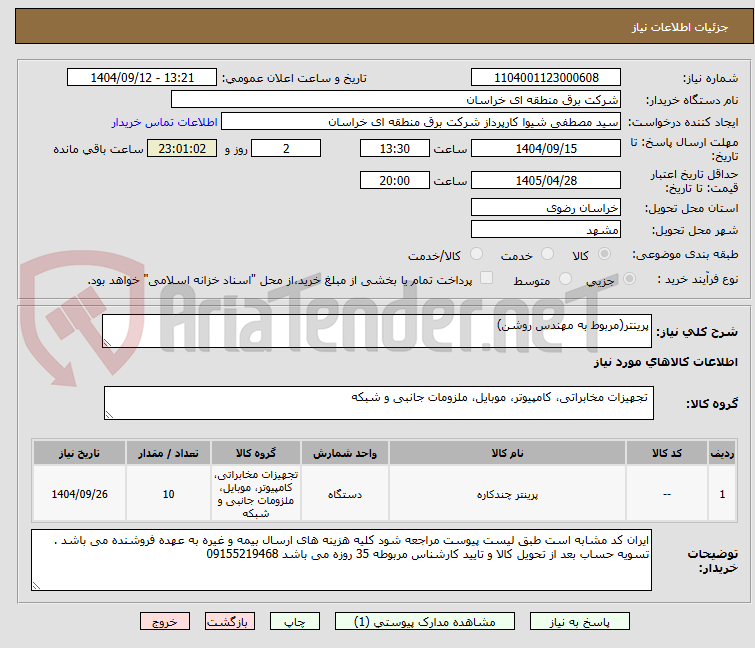Click the واحد شمارش column header

[x=345, y=453]
